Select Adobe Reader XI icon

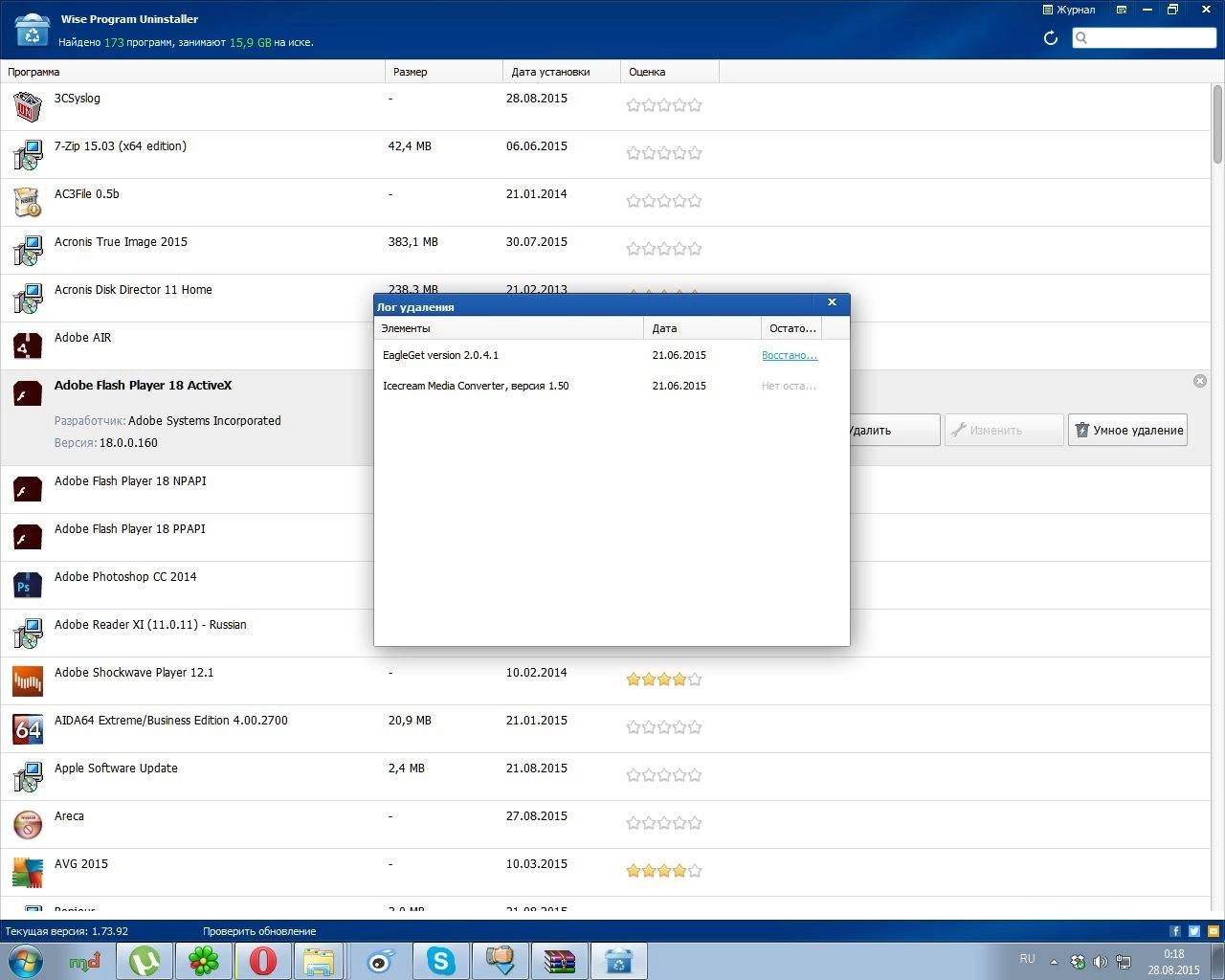coord(28,633)
